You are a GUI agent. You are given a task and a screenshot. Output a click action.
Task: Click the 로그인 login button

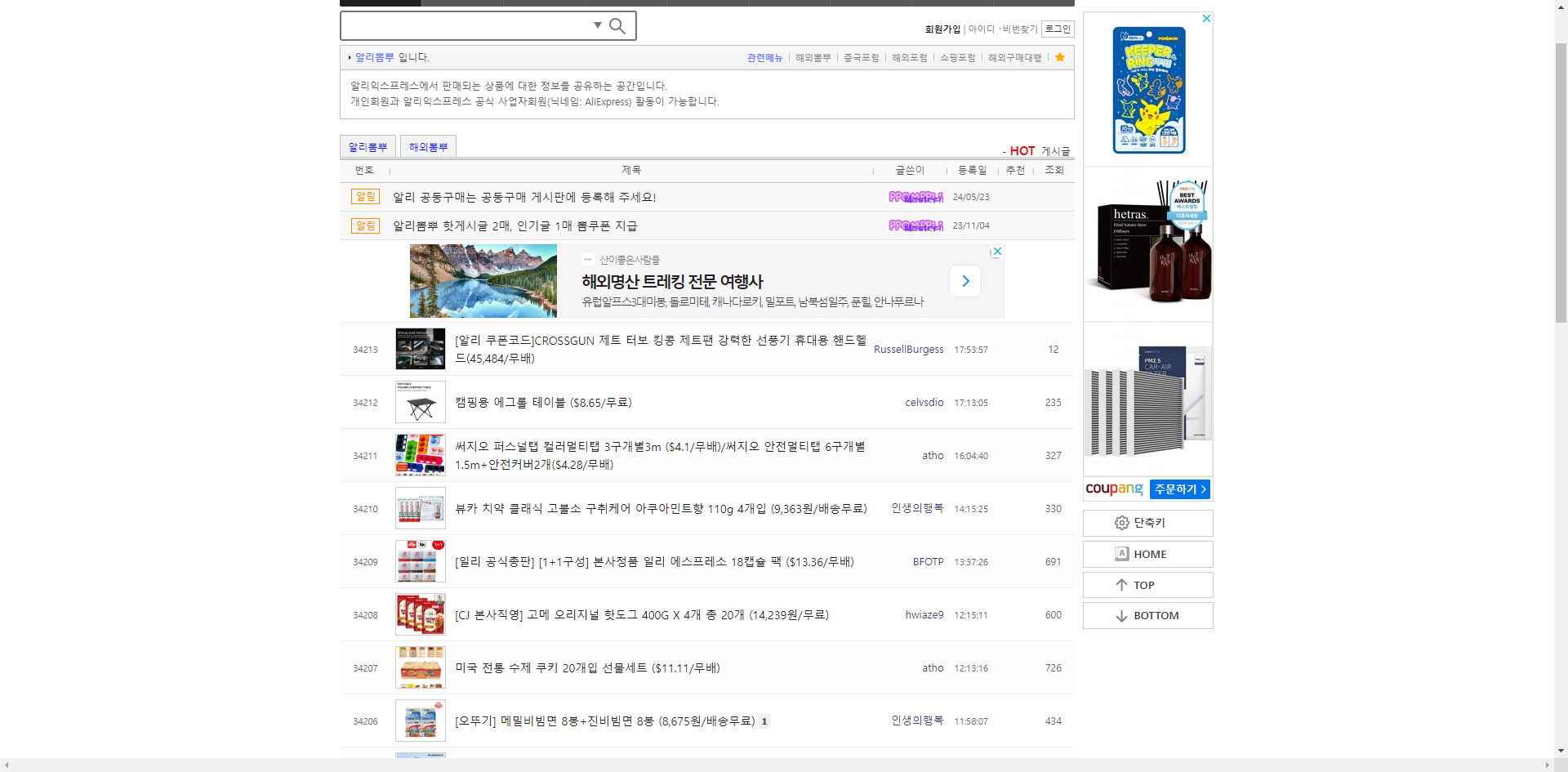coord(1058,29)
